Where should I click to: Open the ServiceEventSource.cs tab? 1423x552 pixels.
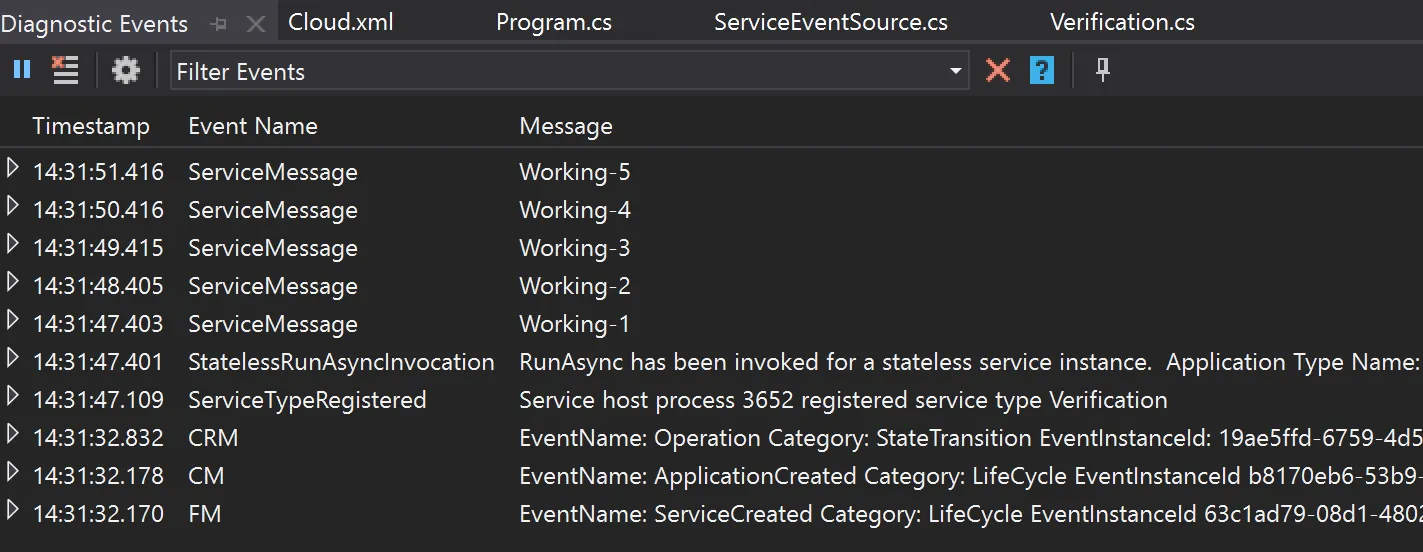(831, 22)
